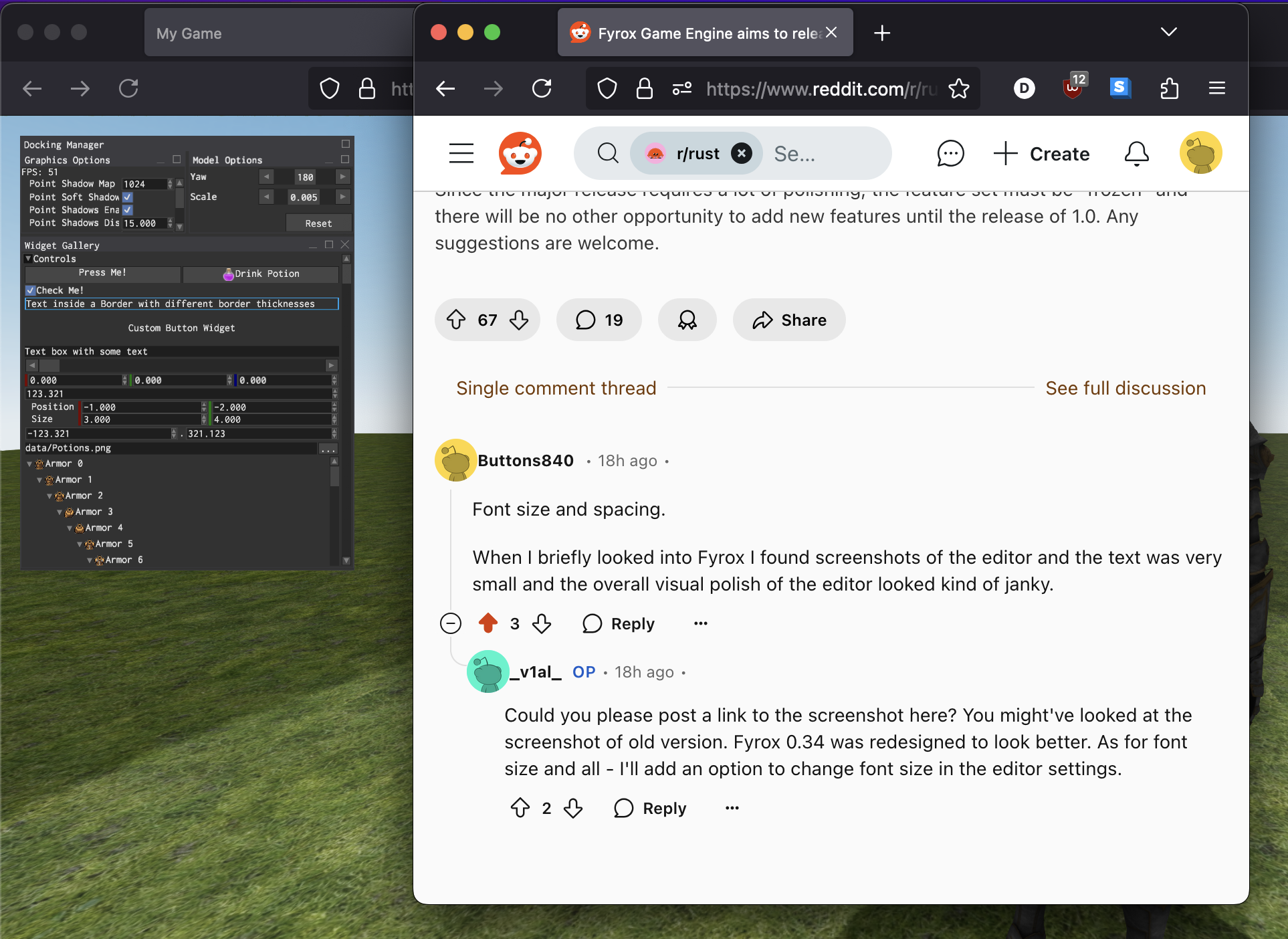1288x939 pixels.
Task: Open Firefox application menu
Action: pos(1217,88)
